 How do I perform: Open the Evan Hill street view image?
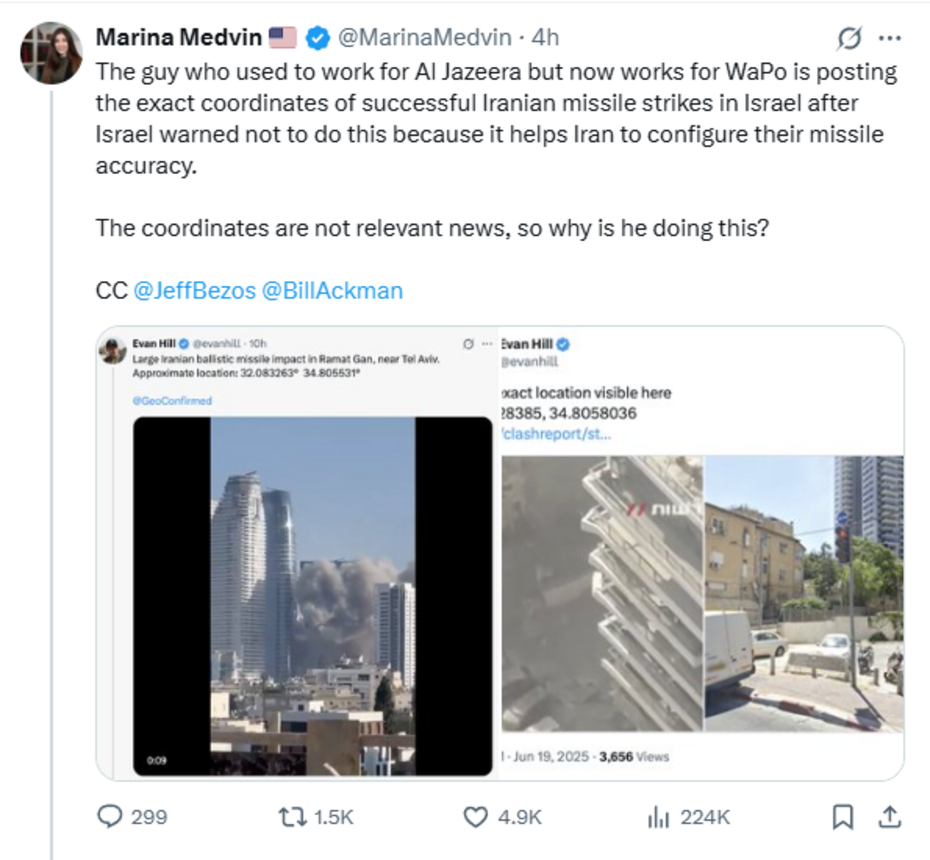804,593
